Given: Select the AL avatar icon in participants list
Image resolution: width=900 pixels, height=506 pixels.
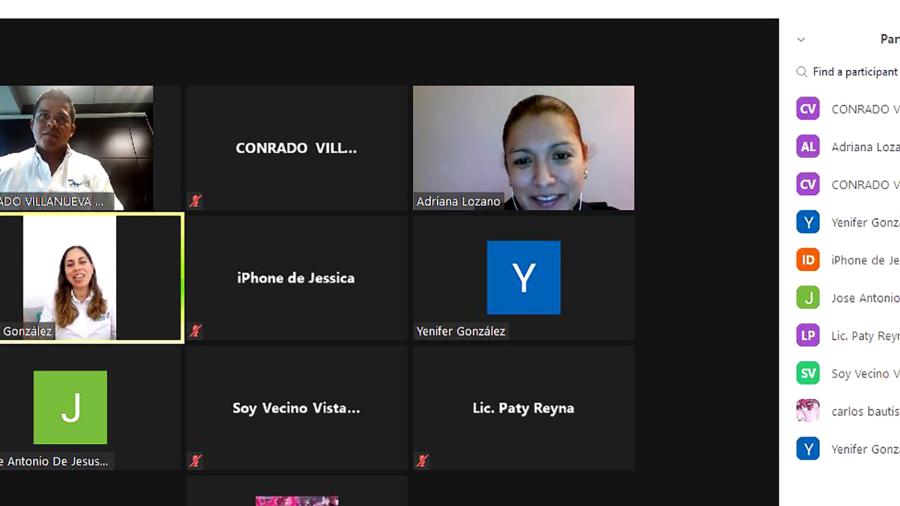Looking at the screenshot, I should 808,147.
